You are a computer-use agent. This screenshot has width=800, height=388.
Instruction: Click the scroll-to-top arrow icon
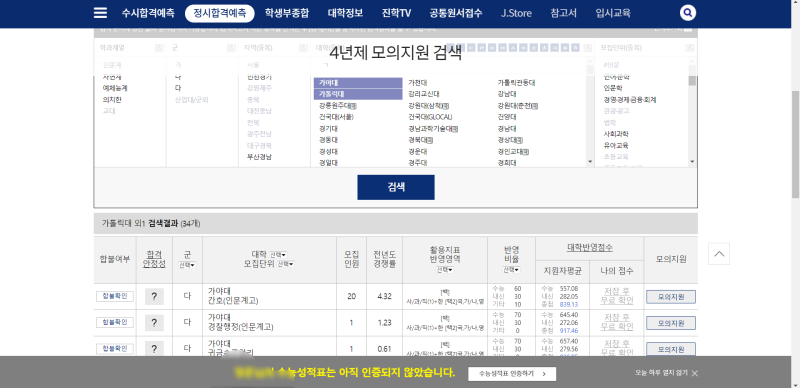[x=719, y=254]
